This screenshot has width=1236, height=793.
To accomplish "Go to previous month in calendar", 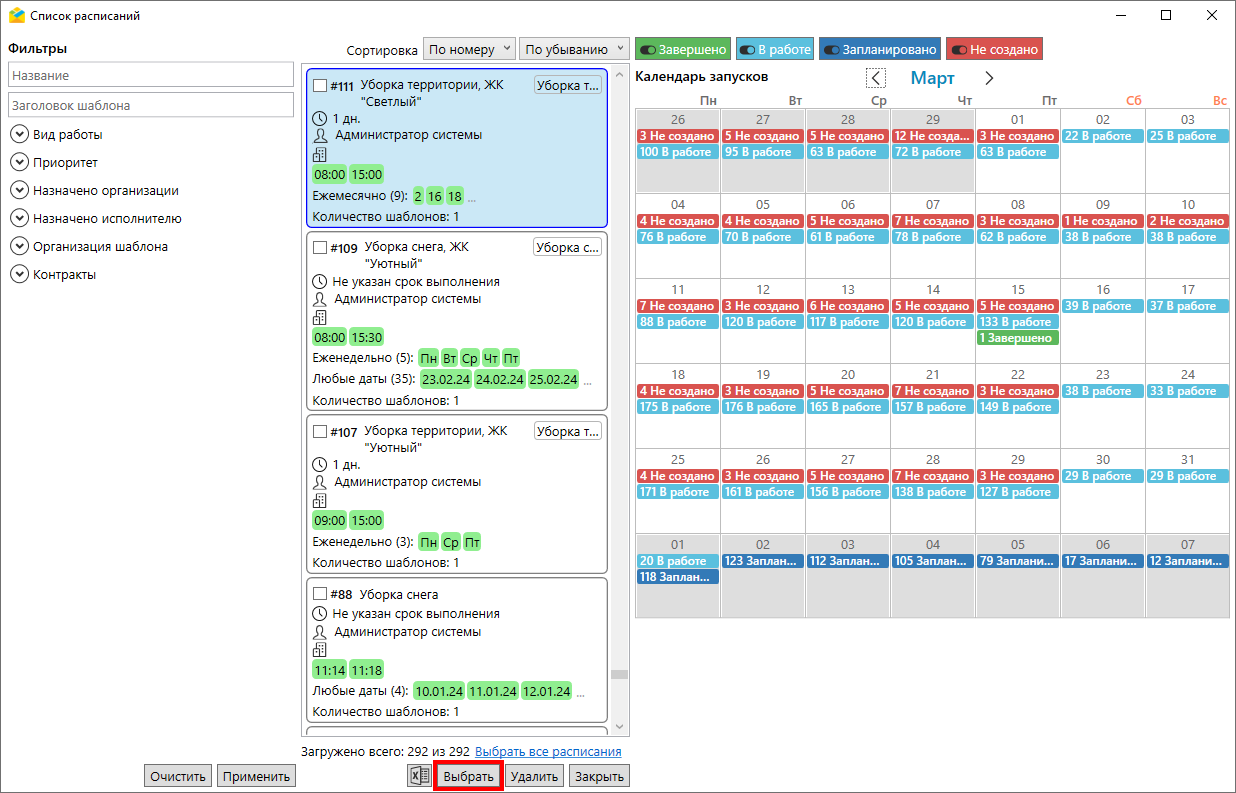I will point(875,78).
